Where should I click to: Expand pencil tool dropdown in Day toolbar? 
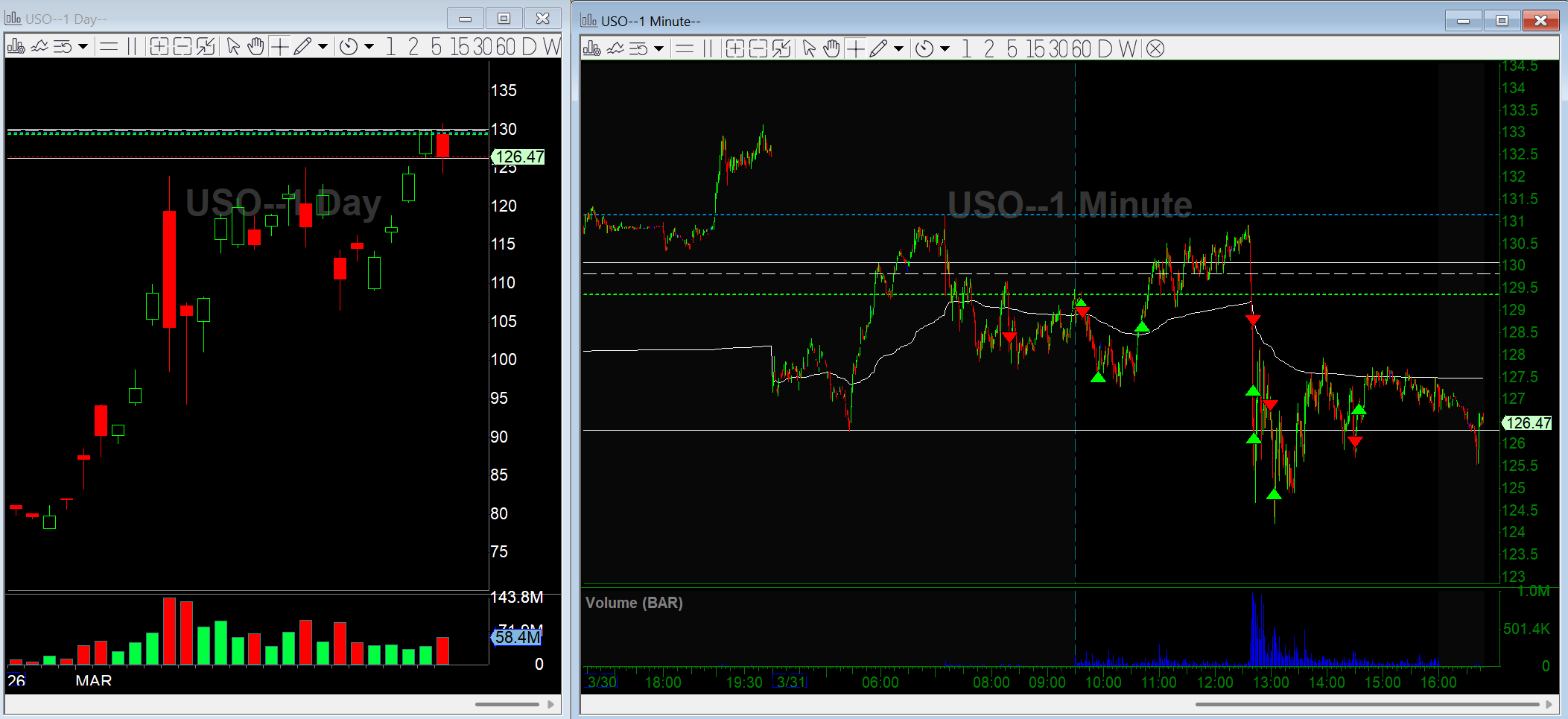(x=323, y=47)
